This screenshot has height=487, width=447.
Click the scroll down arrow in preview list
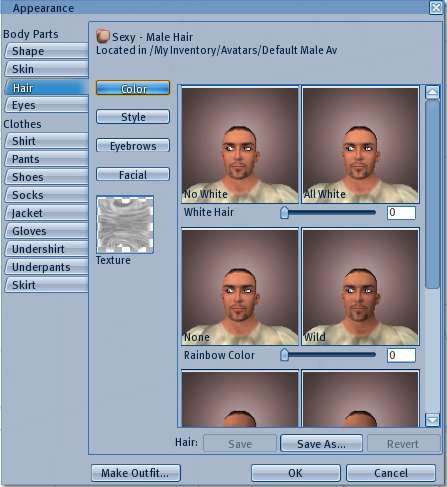(x=432, y=420)
